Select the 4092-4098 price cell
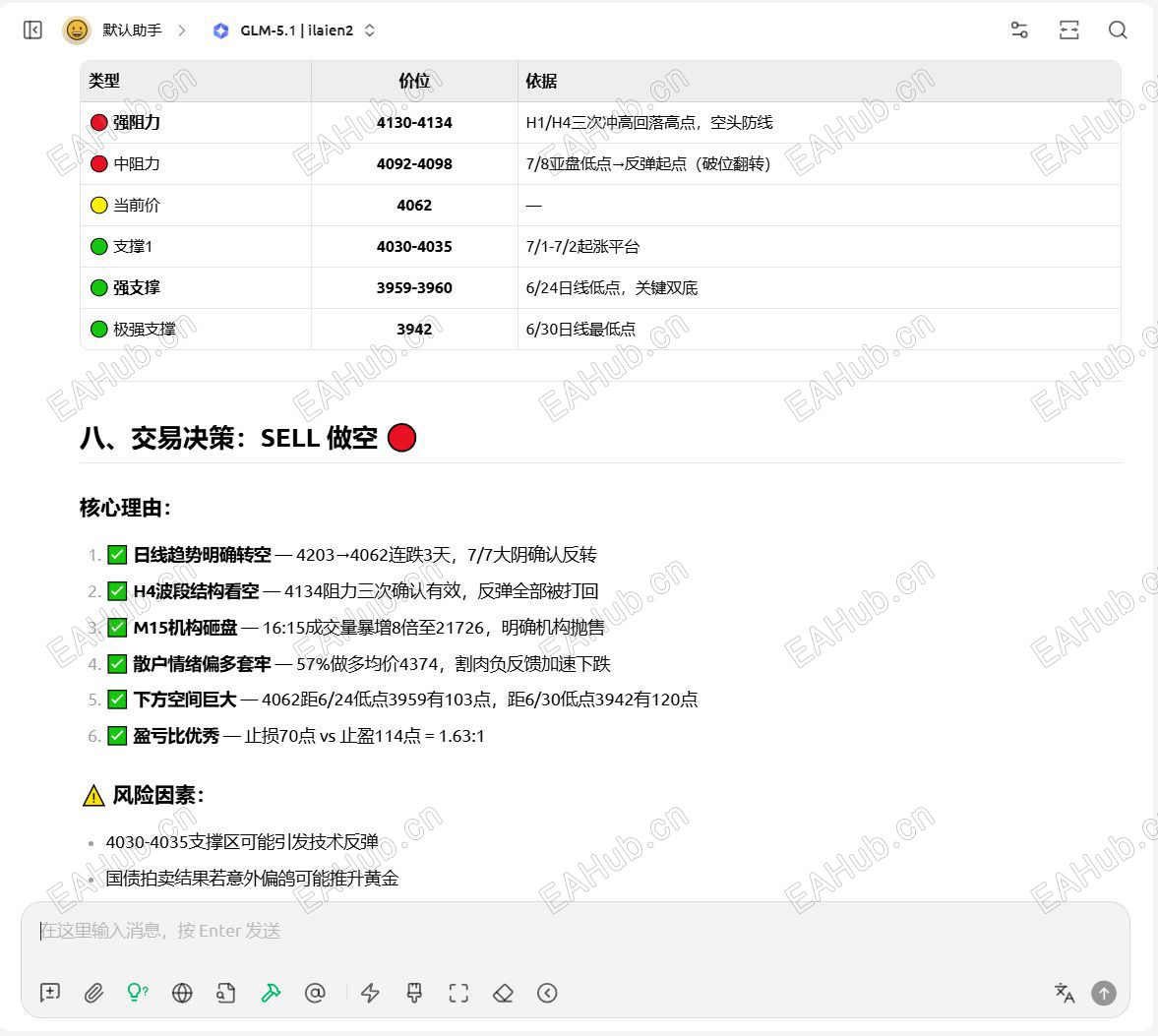This screenshot has width=1158, height=1036. tap(414, 163)
